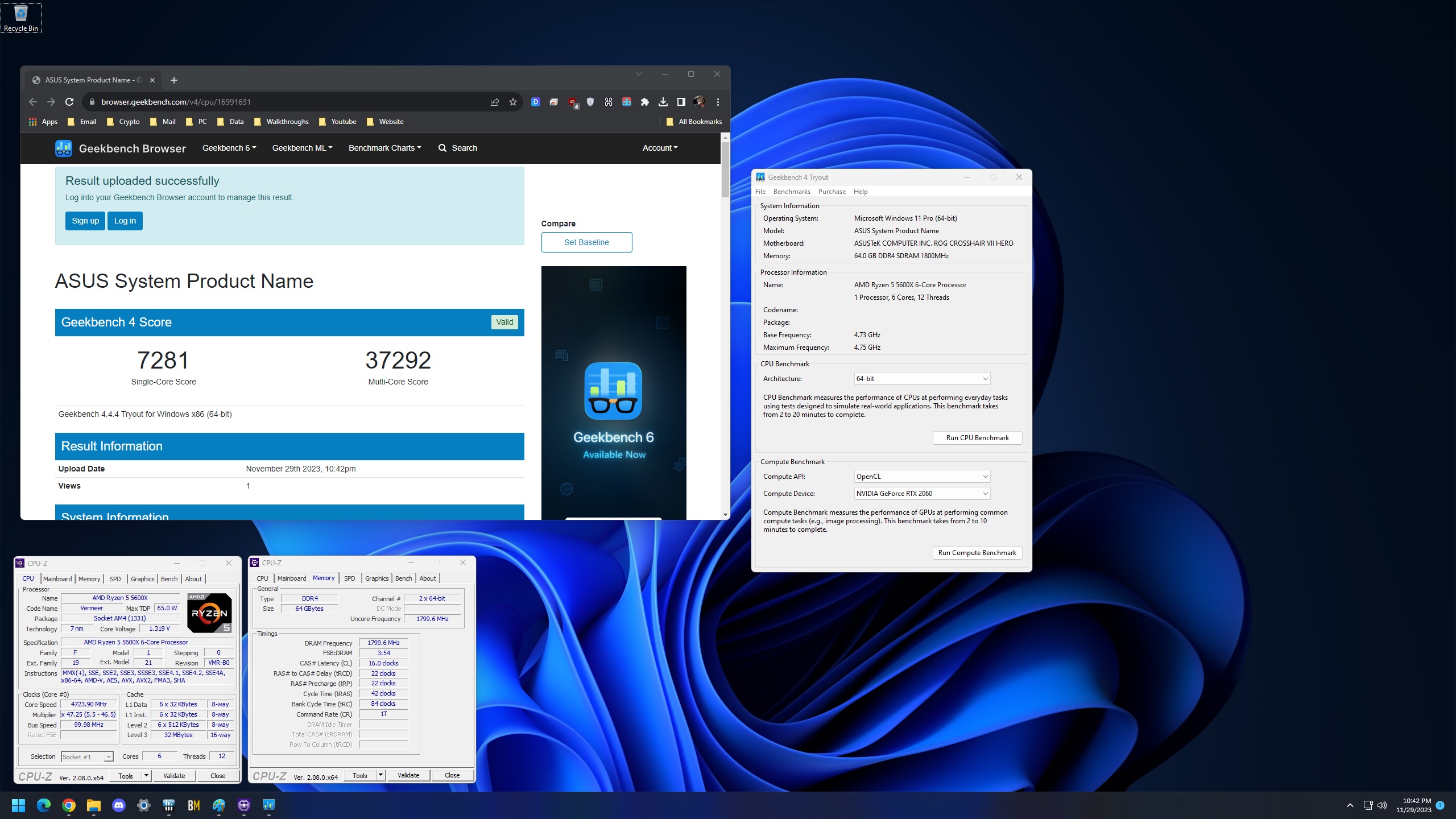Switch to SPD tab in right CPU-Z
1456x819 pixels.
[350, 578]
